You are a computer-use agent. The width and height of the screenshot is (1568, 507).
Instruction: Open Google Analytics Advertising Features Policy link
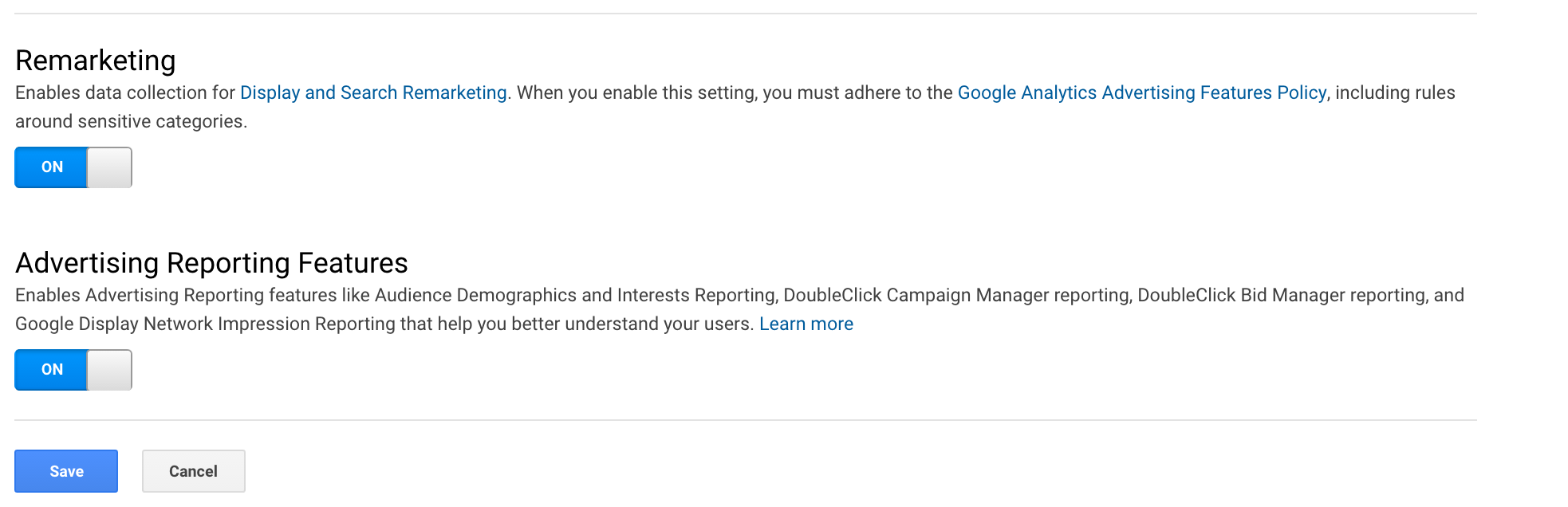pyautogui.click(x=1142, y=92)
